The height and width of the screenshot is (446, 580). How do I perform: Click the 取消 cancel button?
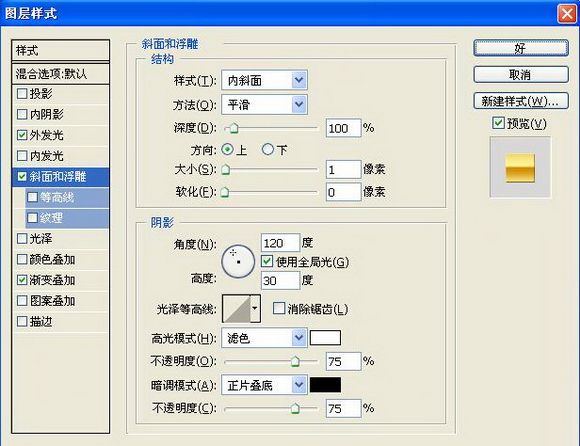click(x=521, y=75)
